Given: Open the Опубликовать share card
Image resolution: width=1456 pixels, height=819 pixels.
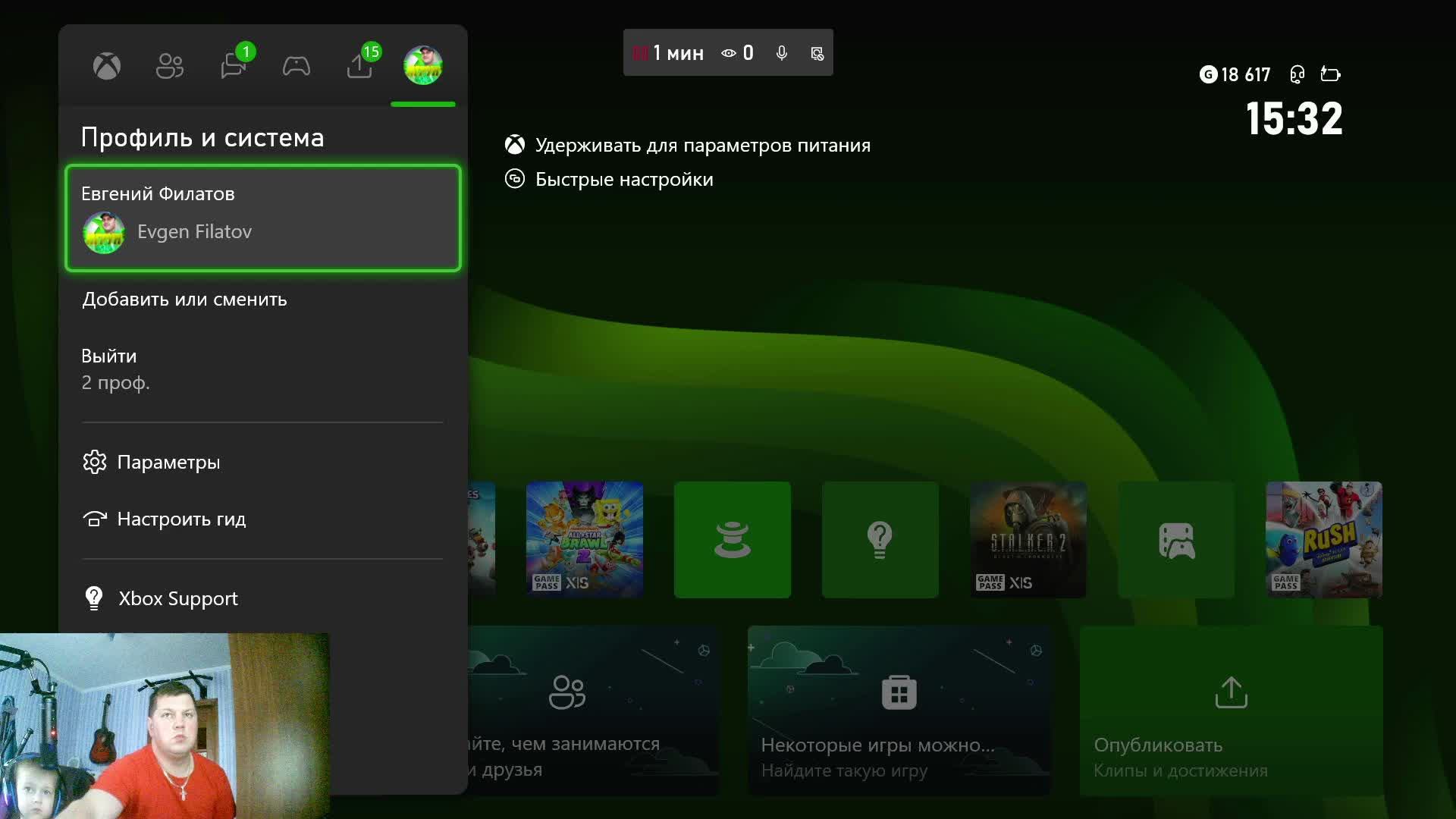Looking at the screenshot, I should pos(1231,711).
